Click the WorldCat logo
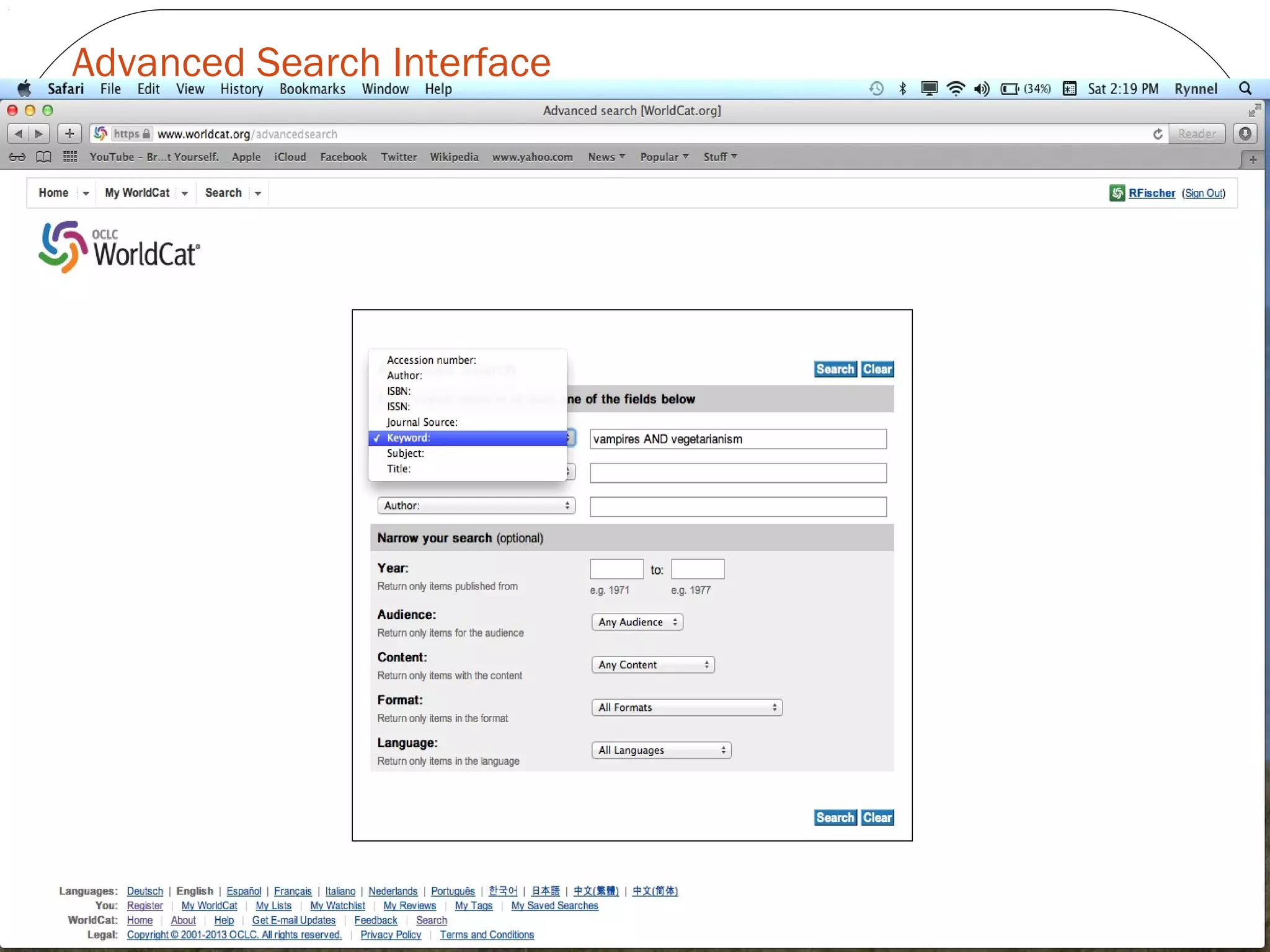This screenshot has width=1270, height=952. tap(120, 247)
